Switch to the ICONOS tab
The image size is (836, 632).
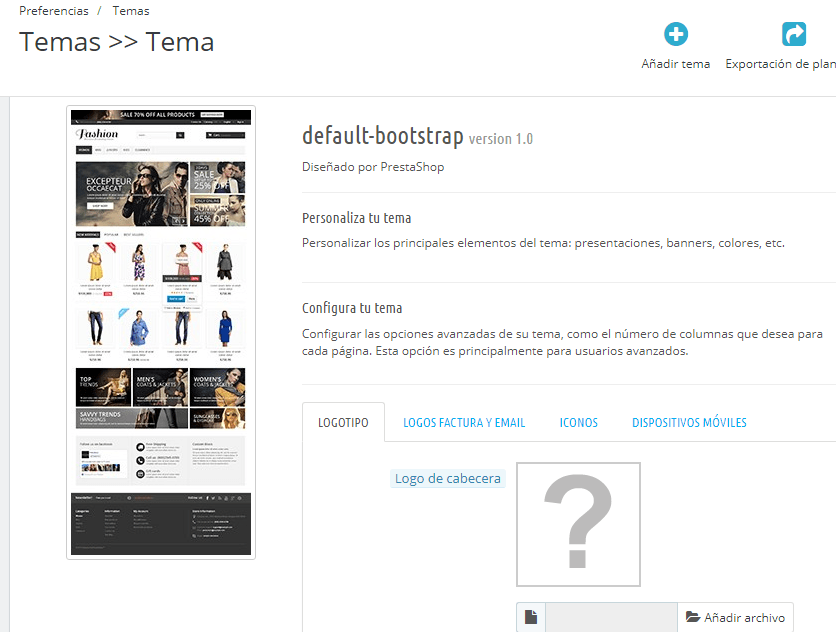pos(578,422)
